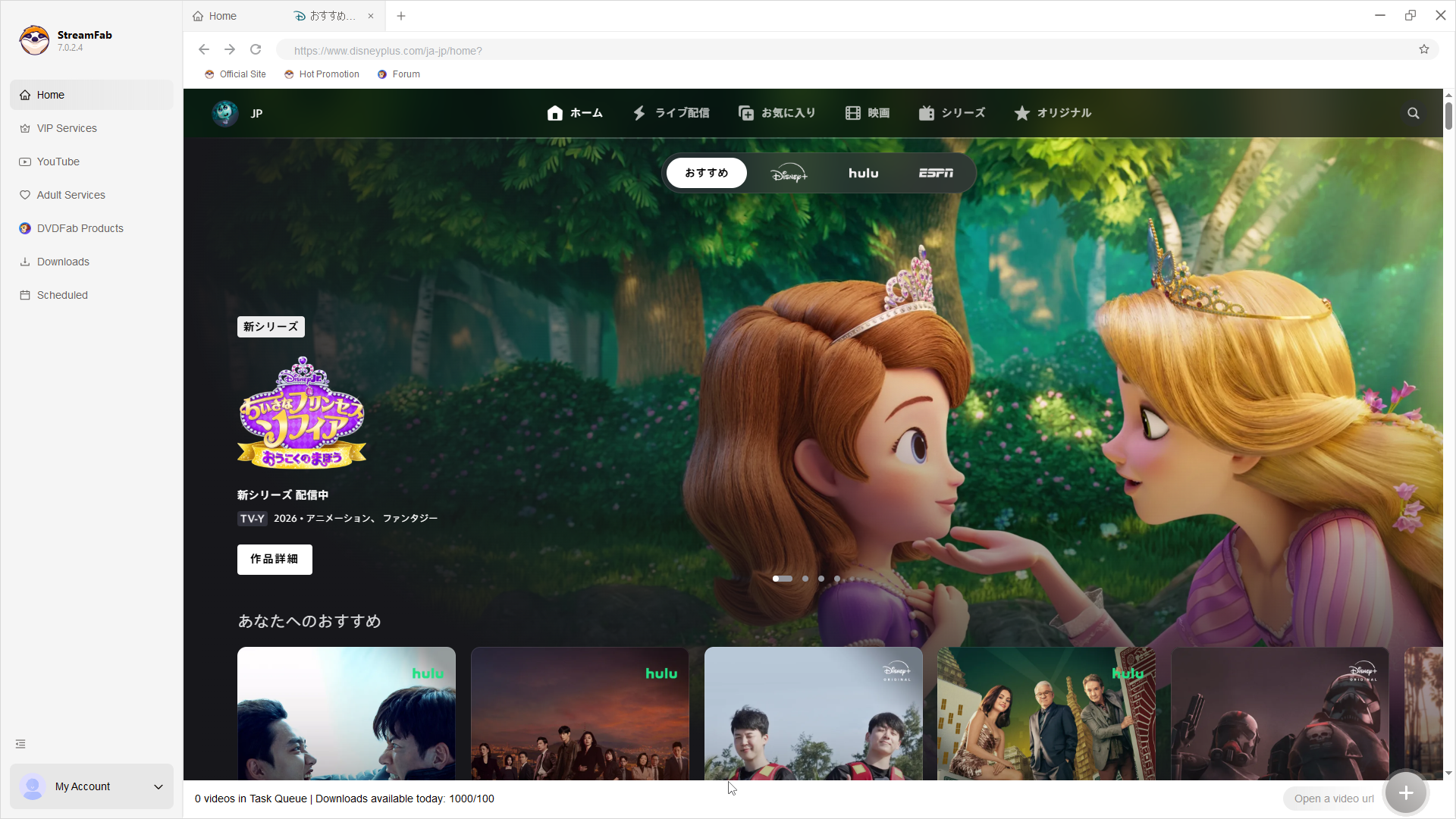Open the Home sidebar item
This screenshot has height=819, width=1456.
coord(92,95)
